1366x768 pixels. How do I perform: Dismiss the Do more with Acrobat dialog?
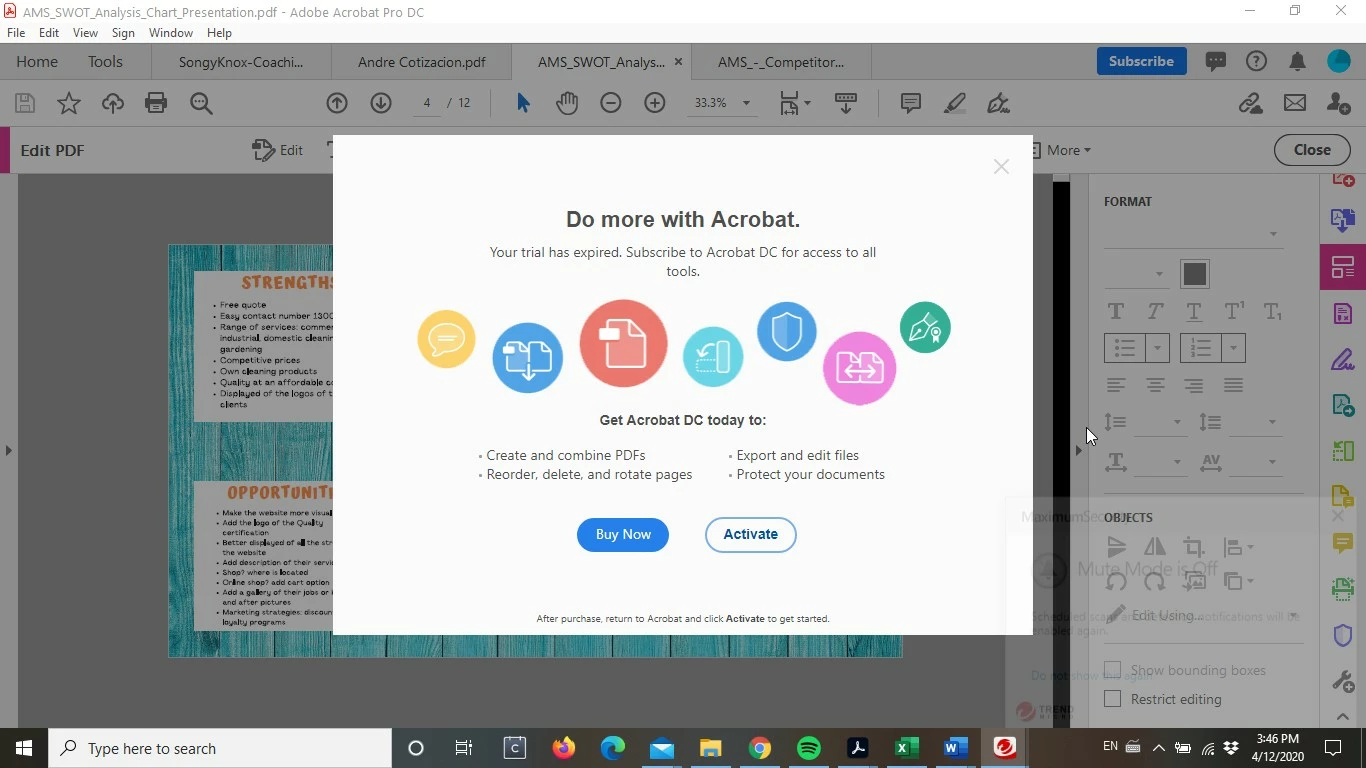click(1001, 167)
